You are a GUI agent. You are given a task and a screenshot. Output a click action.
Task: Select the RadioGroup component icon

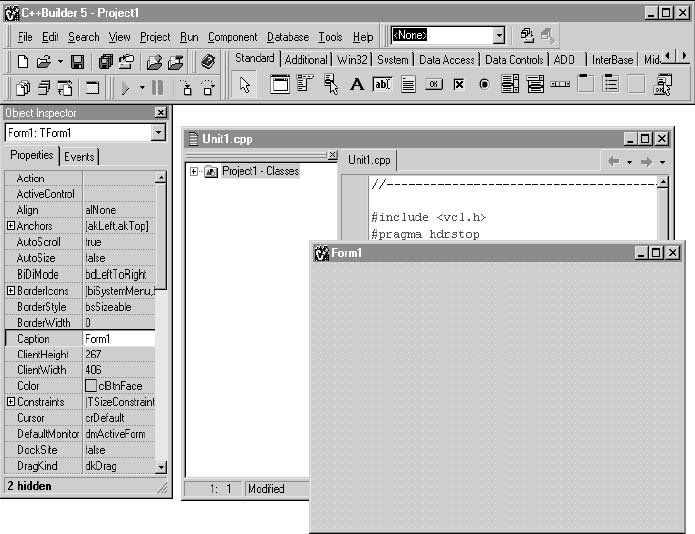tap(611, 84)
